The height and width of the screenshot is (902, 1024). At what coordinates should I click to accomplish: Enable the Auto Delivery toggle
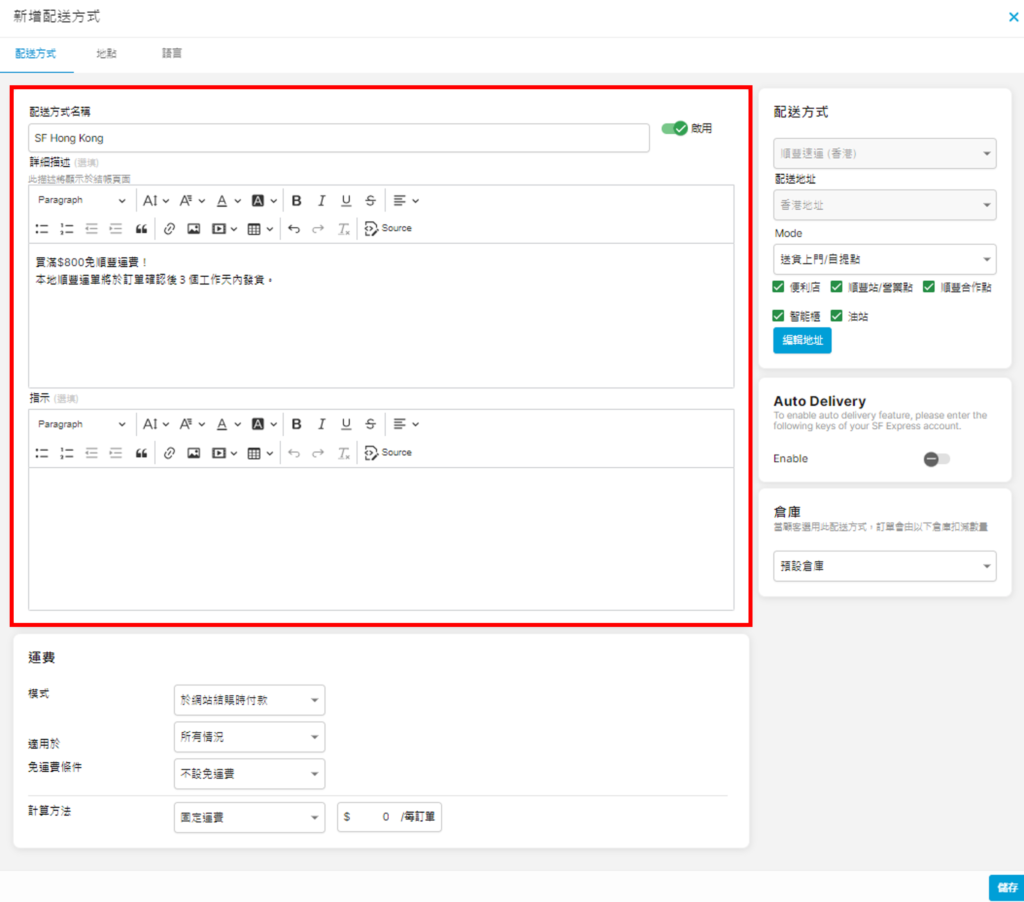(936, 459)
